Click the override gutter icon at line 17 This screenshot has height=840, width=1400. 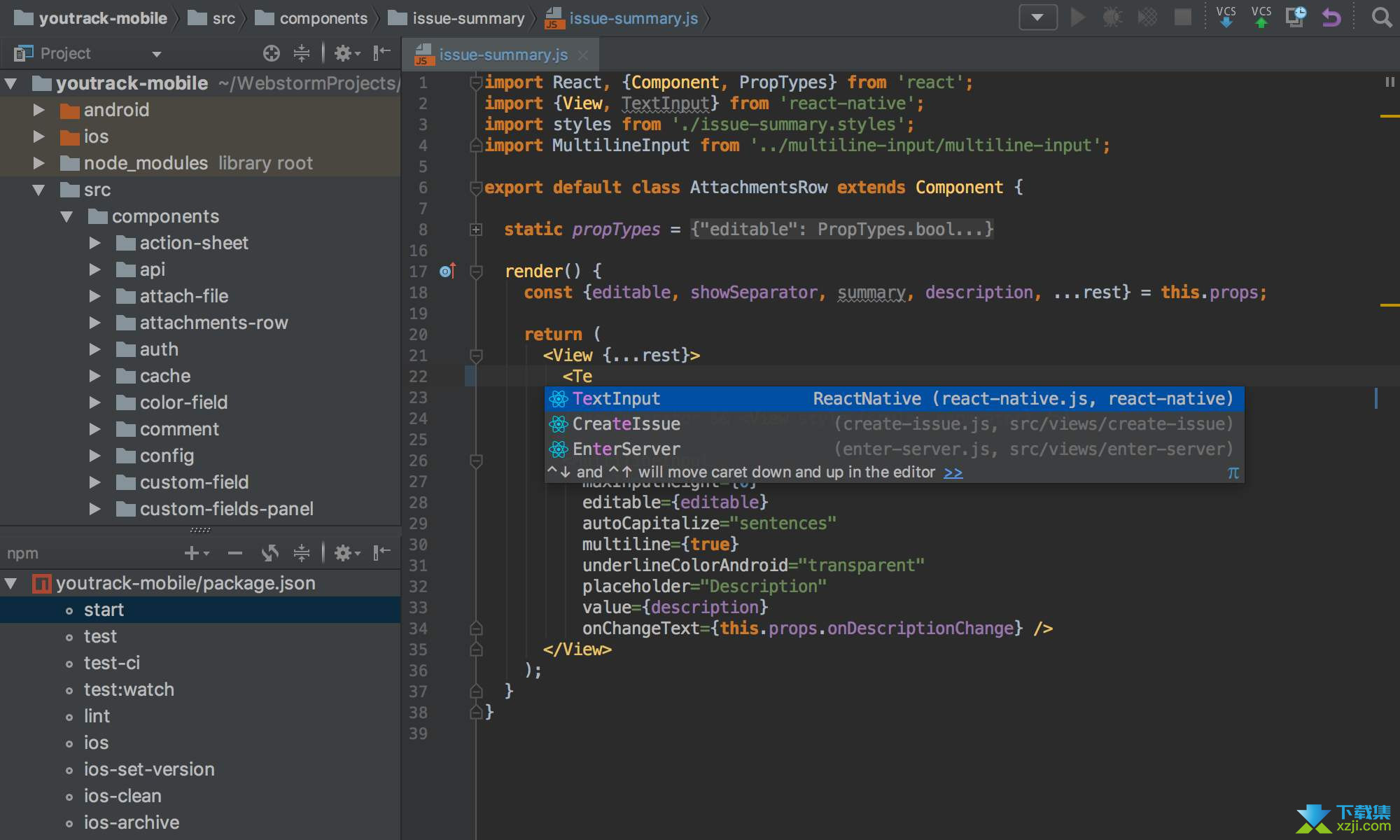pyautogui.click(x=448, y=271)
